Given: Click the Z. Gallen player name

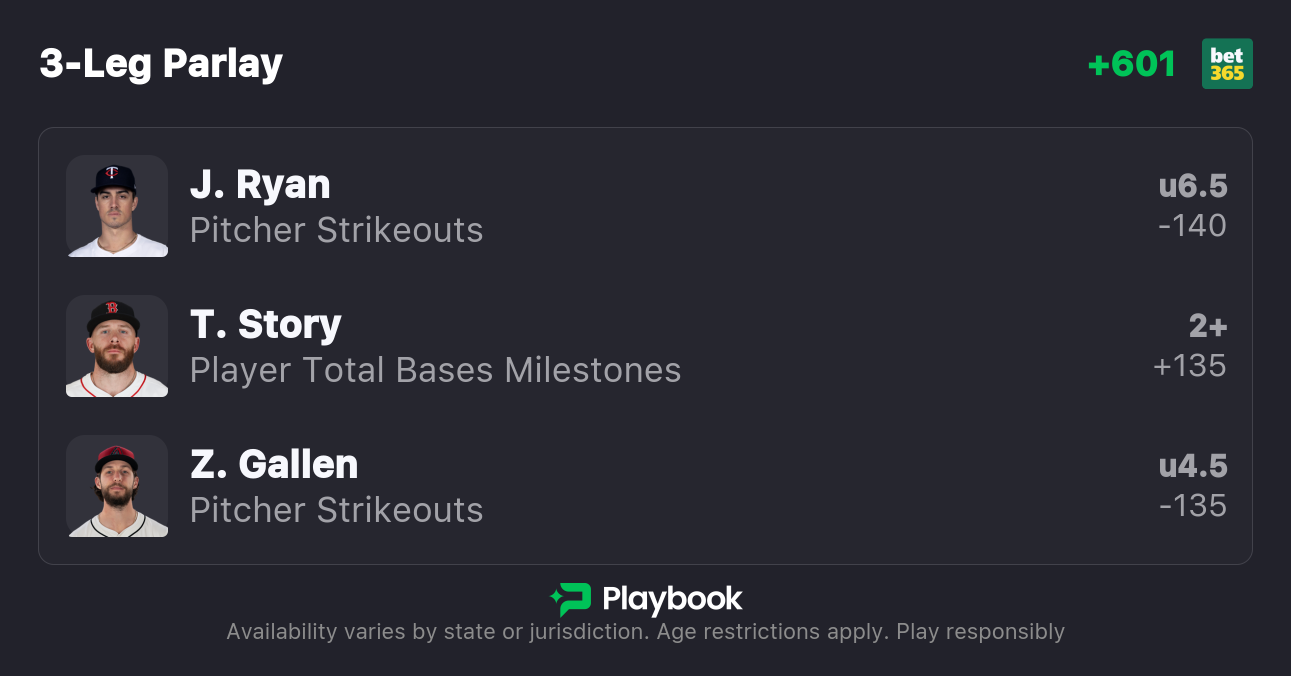Looking at the screenshot, I should pyautogui.click(x=274, y=465).
